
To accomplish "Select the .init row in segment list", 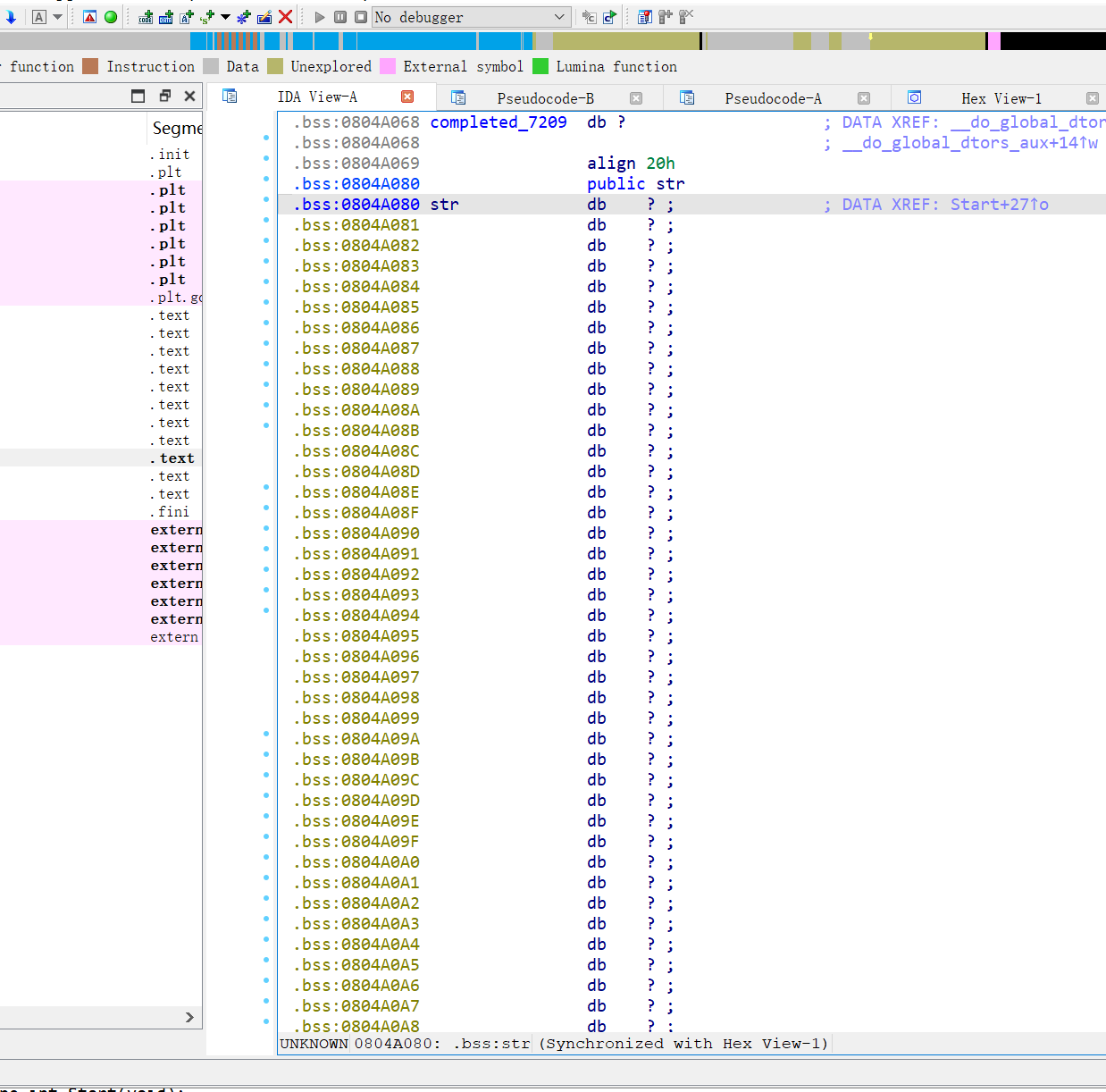I will (101, 155).
